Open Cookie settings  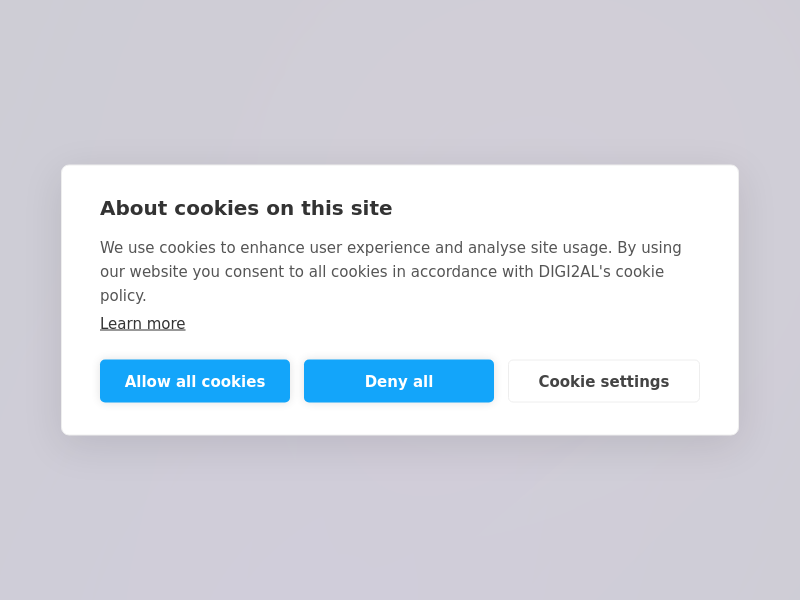pyautogui.click(x=603, y=381)
